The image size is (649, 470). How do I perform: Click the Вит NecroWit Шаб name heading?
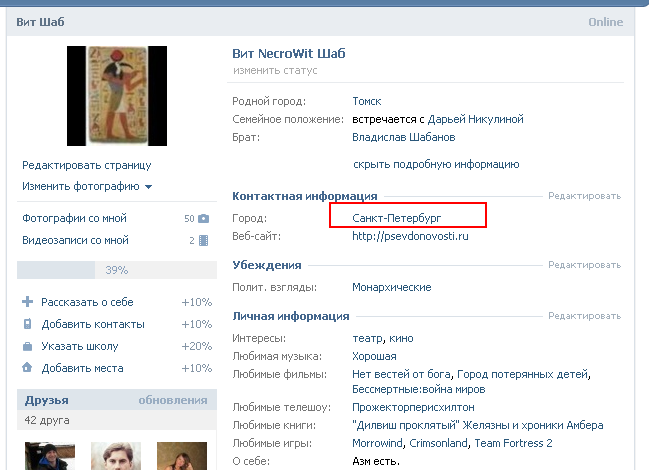click(x=288, y=54)
